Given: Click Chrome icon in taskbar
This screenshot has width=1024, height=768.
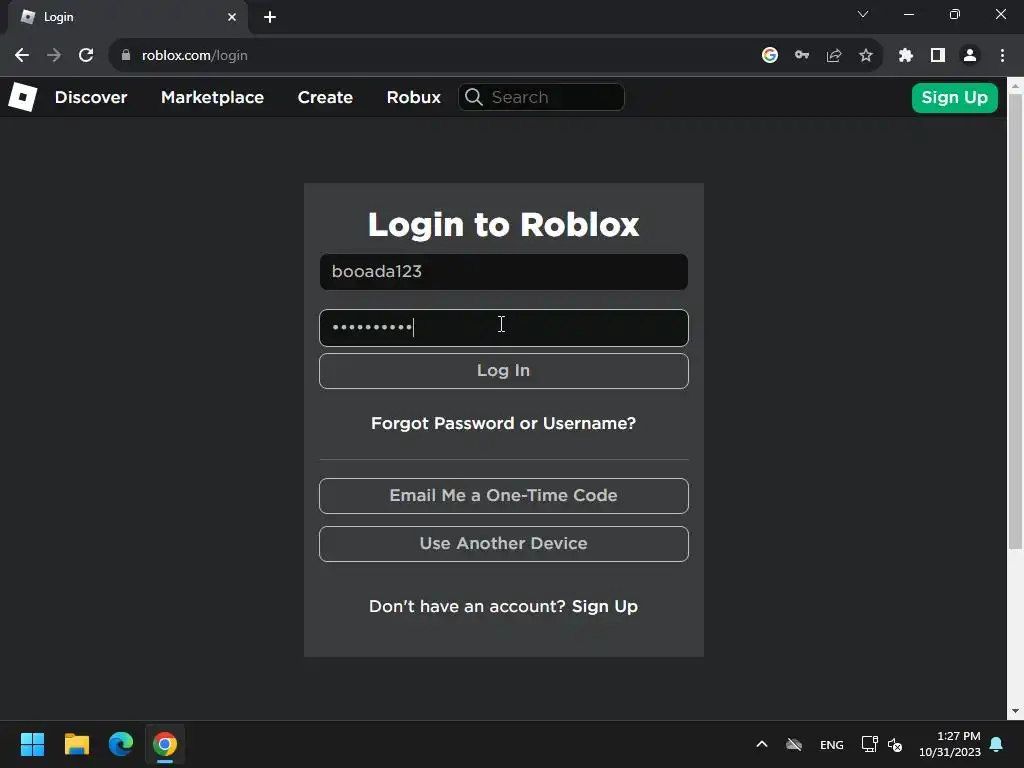Looking at the screenshot, I should click(x=165, y=744).
